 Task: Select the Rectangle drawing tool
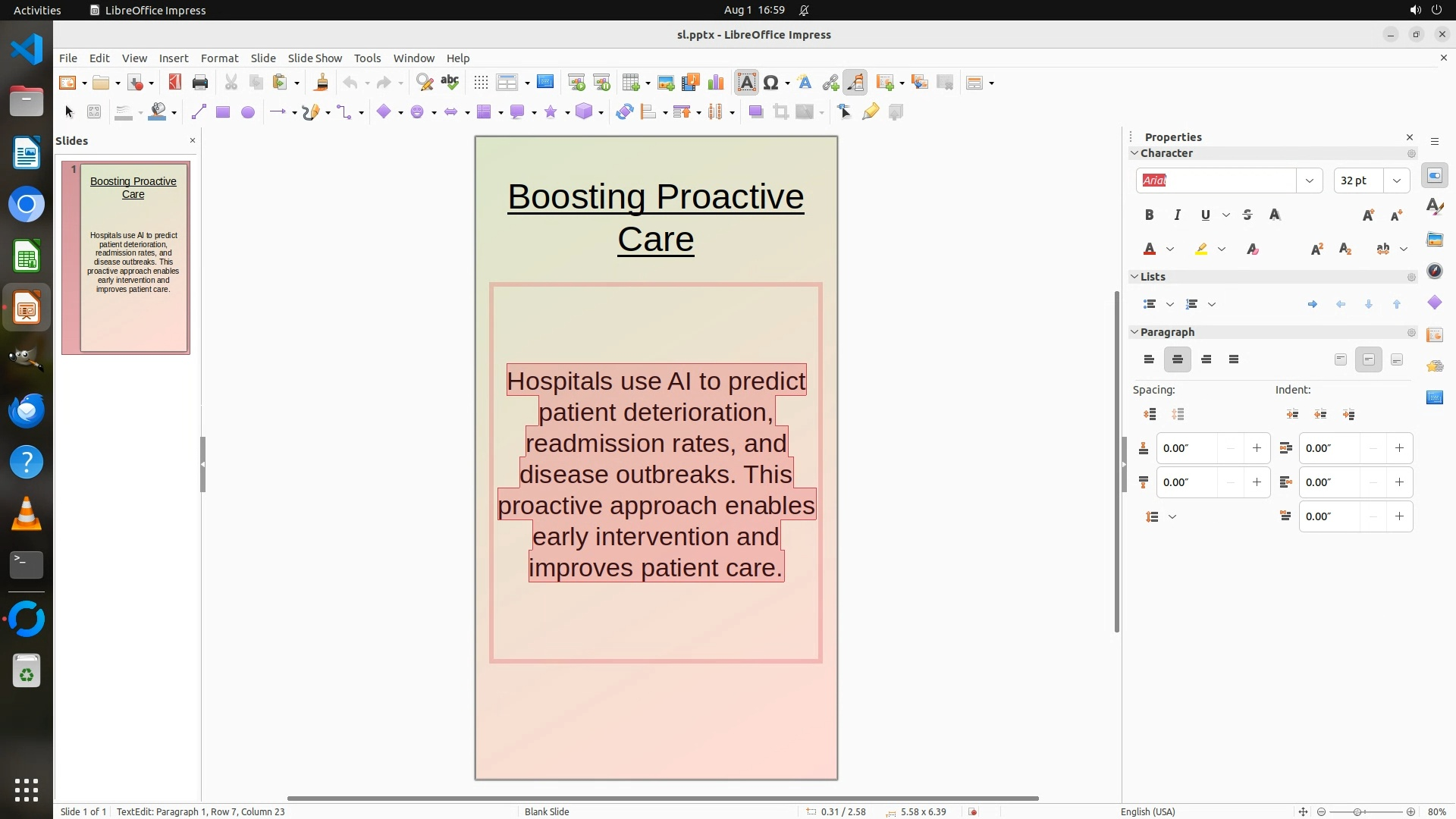point(222,112)
